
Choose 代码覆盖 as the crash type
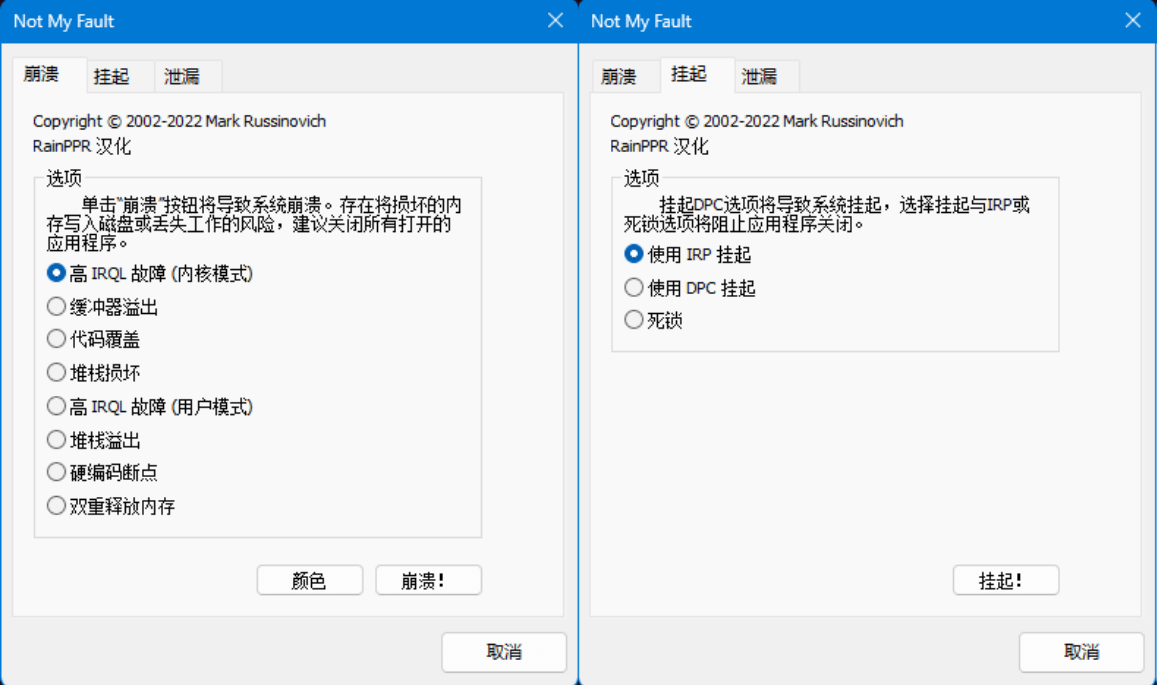pos(57,338)
